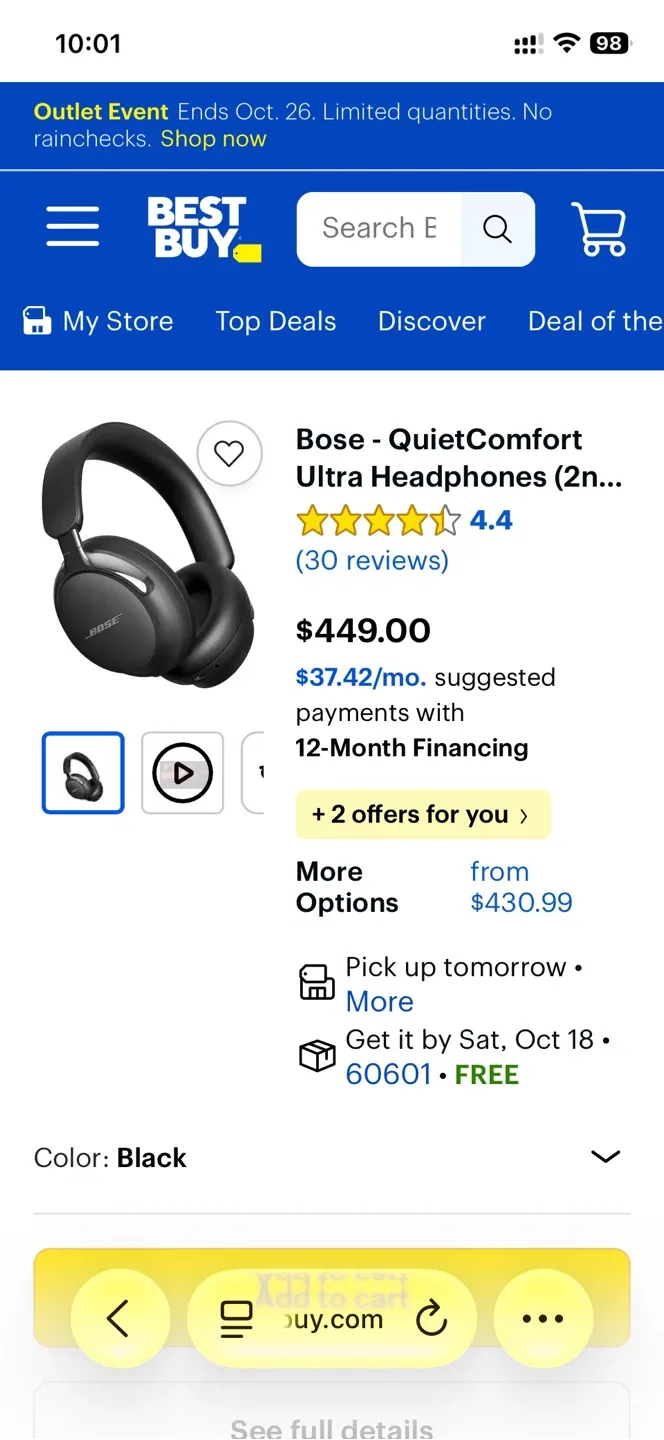Open the My Store tab

coord(99,321)
